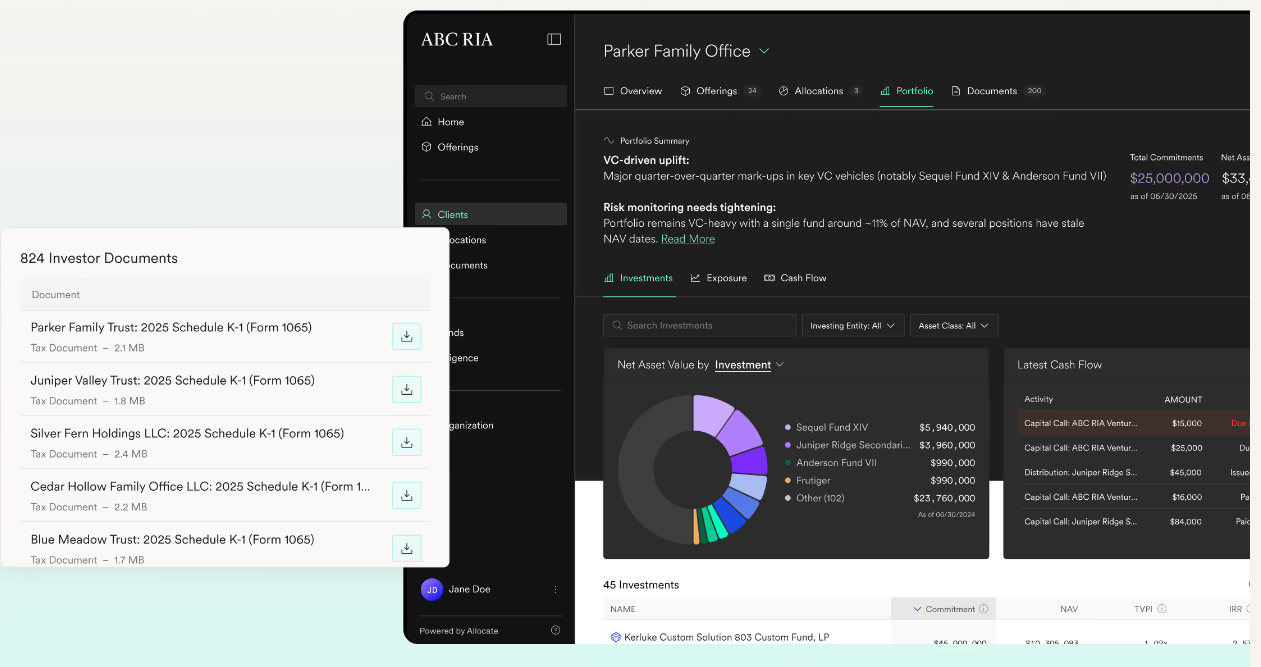Select the Portfolio tab
Viewport: 1261px width, 667px height.
(906, 91)
